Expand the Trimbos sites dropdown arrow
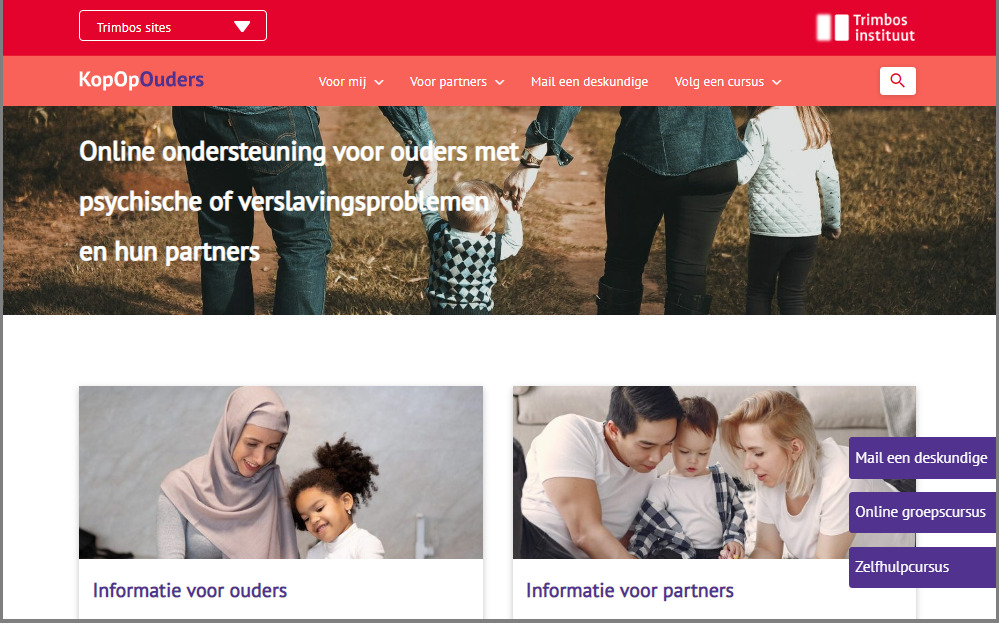This screenshot has height=623, width=999. coord(241,27)
